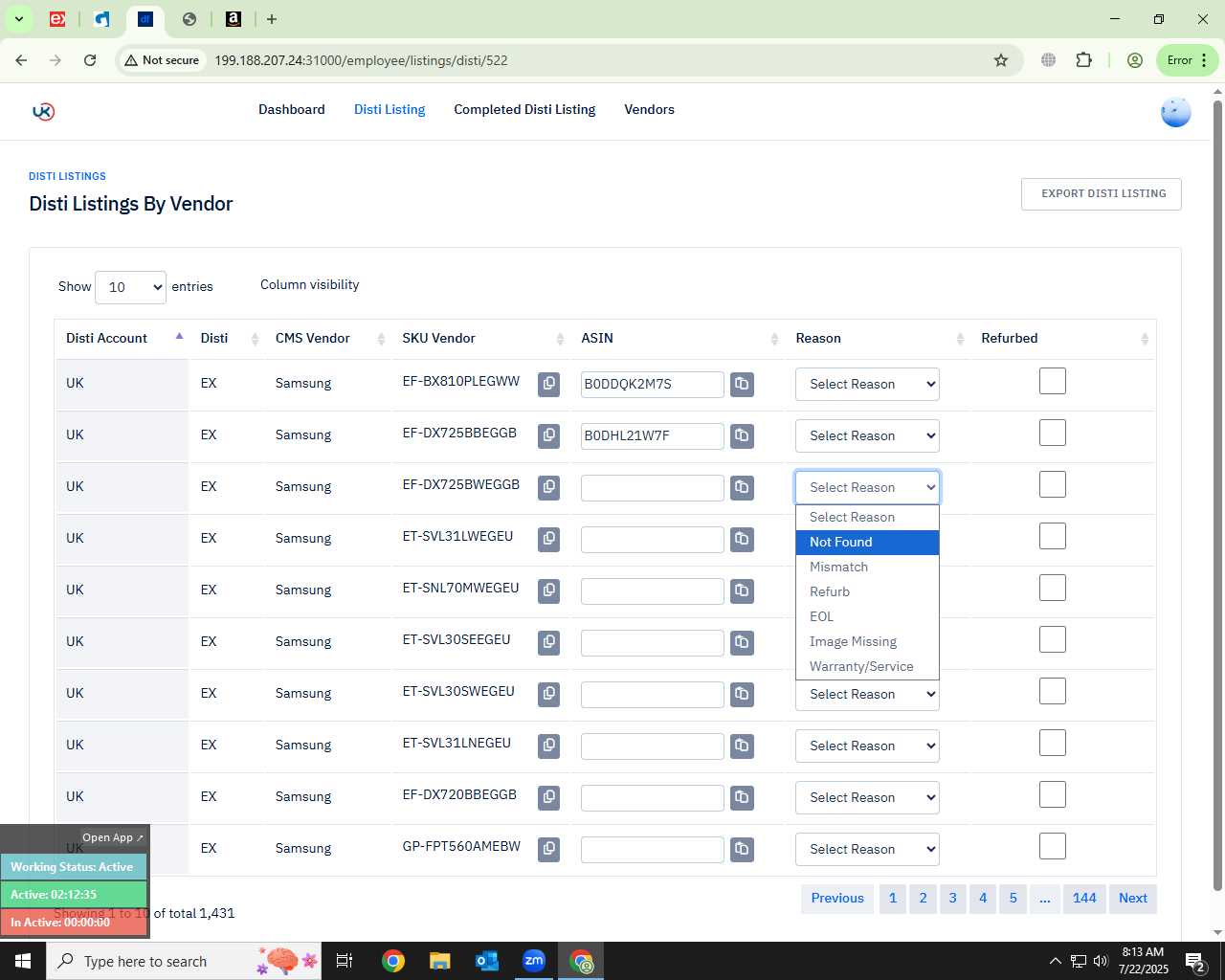Copy SKU ET-SVL31LNEGEU with its copy icon
The height and width of the screenshot is (980, 1225).
548,746
